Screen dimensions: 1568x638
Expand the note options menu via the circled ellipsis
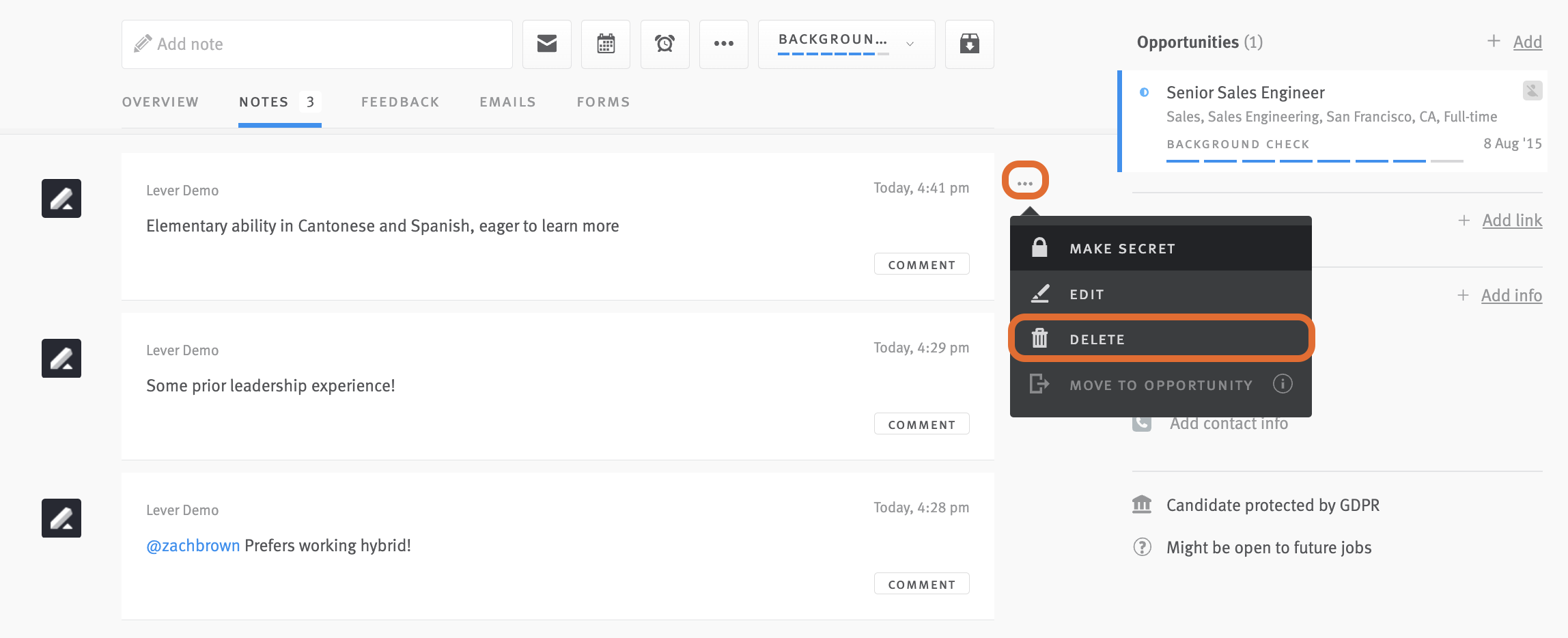(x=1024, y=180)
